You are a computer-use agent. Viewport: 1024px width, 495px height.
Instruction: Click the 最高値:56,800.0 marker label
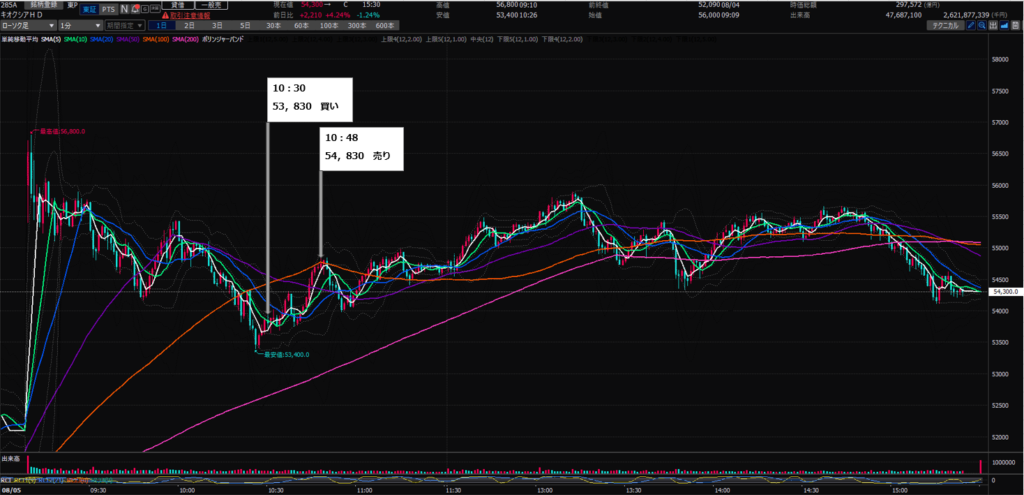click(x=63, y=131)
